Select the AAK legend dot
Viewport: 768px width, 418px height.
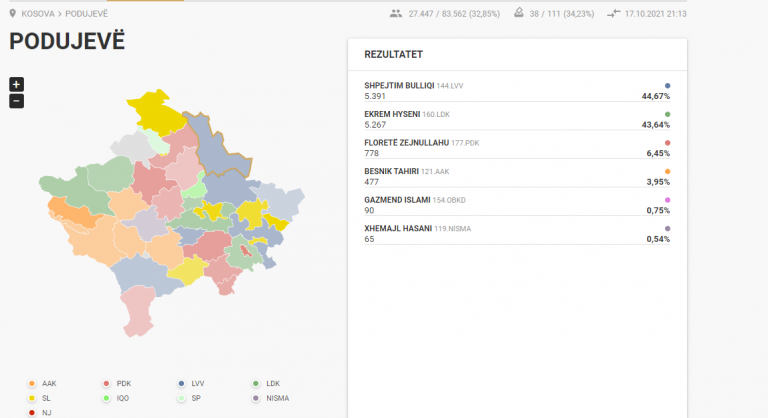(32, 384)
